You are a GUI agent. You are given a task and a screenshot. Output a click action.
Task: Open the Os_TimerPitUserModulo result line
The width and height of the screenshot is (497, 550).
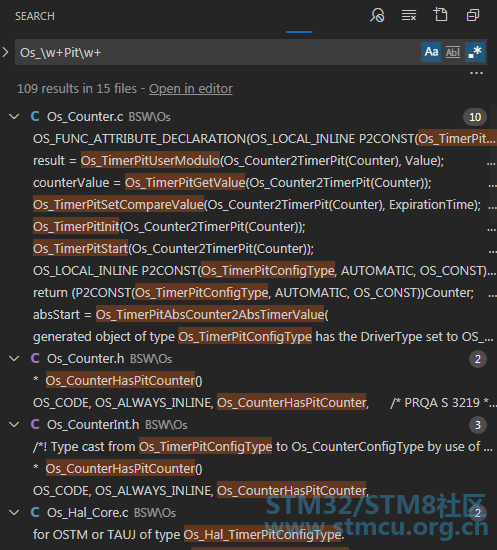click(239, 161)
